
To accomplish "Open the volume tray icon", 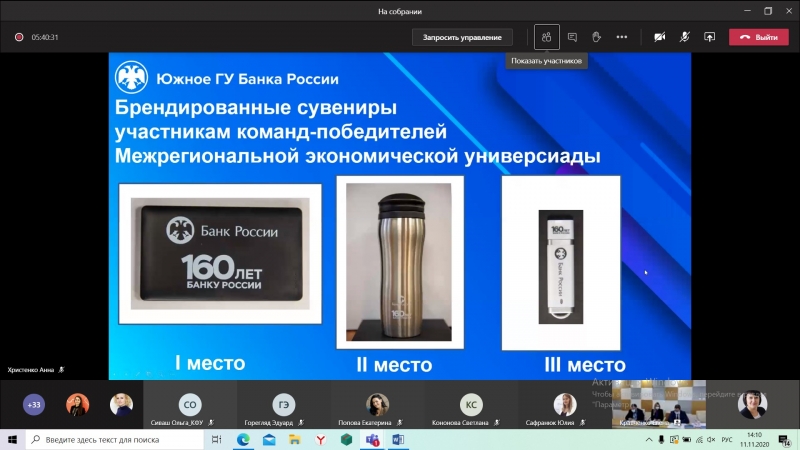I will (711, 439).
